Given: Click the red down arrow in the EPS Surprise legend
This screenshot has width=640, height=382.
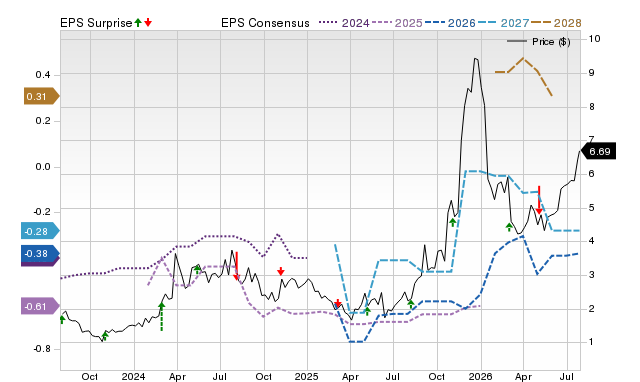Looking at the screenshot, I should 148,23.
